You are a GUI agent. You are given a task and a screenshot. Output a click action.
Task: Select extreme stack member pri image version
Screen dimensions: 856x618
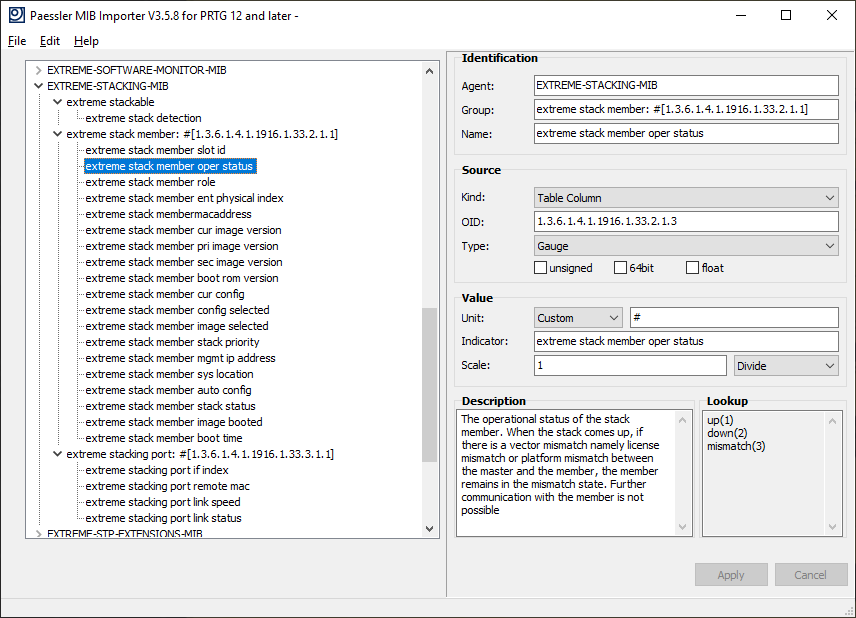point(182,246)
